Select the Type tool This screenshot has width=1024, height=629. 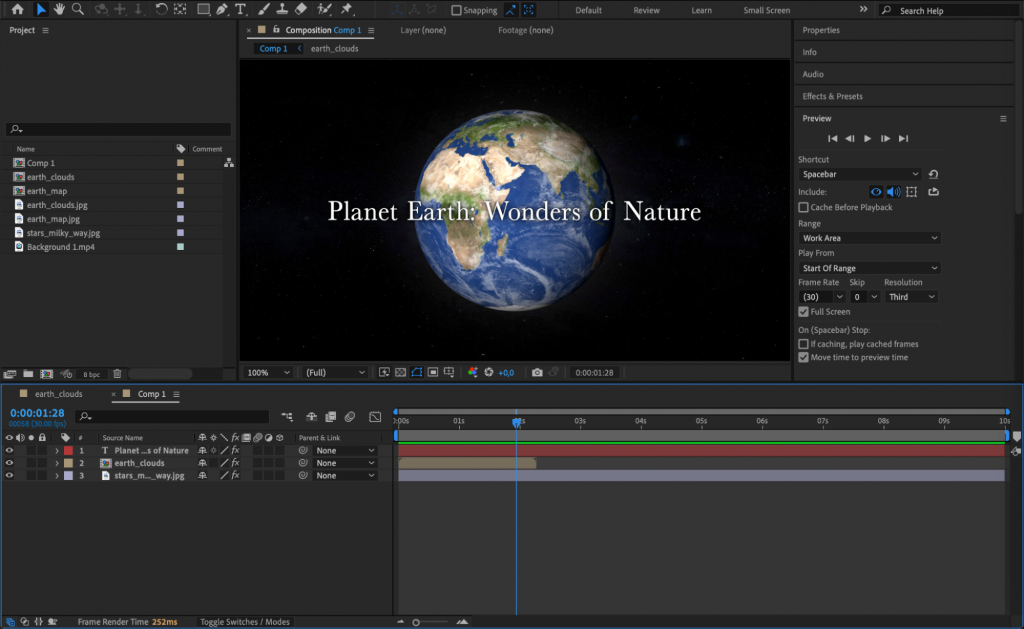point(241,9)
